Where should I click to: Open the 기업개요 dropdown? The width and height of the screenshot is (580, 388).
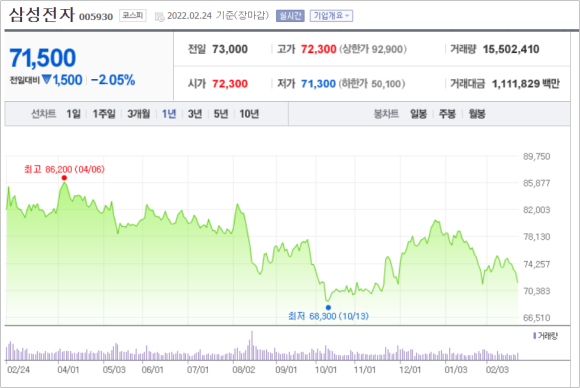tap(331, 16)
